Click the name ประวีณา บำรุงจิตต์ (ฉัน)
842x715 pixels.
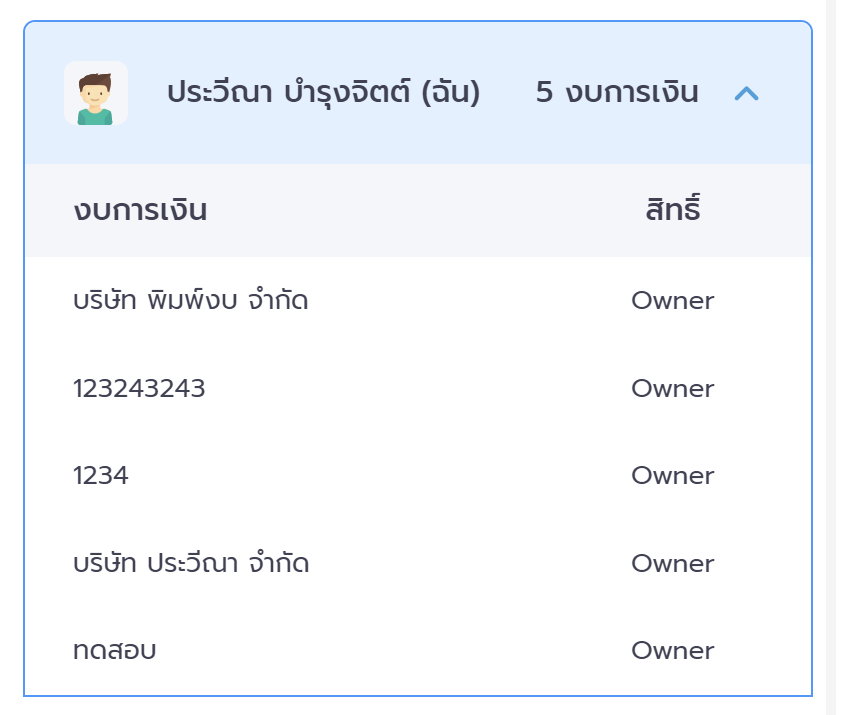click(324, 94)
